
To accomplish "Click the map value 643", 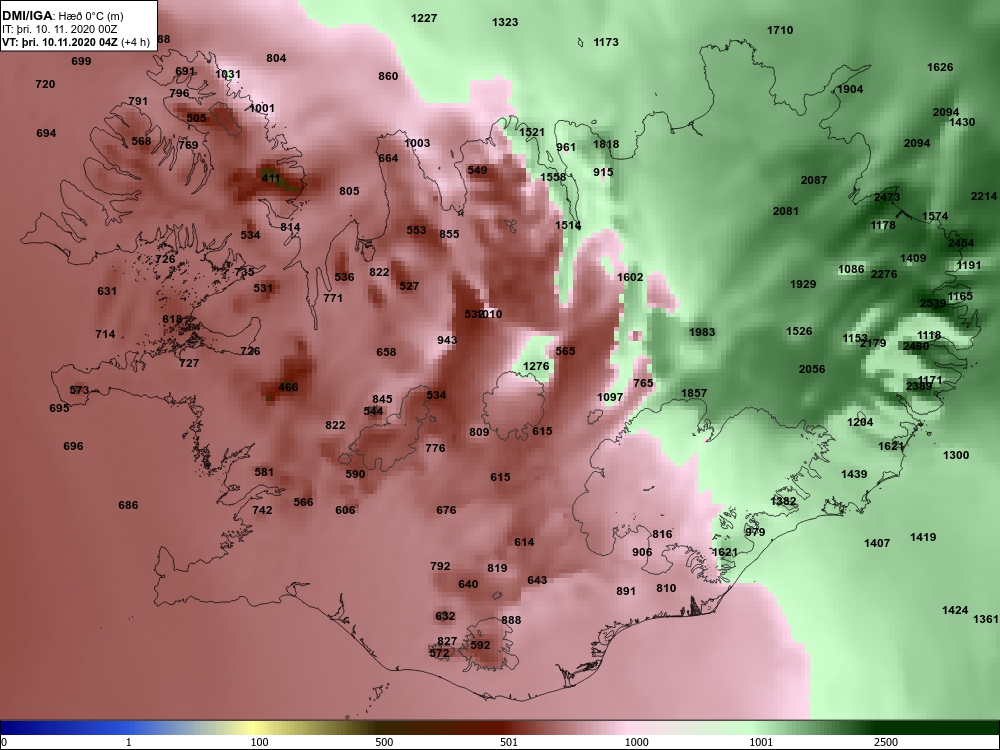I will 537,580.
